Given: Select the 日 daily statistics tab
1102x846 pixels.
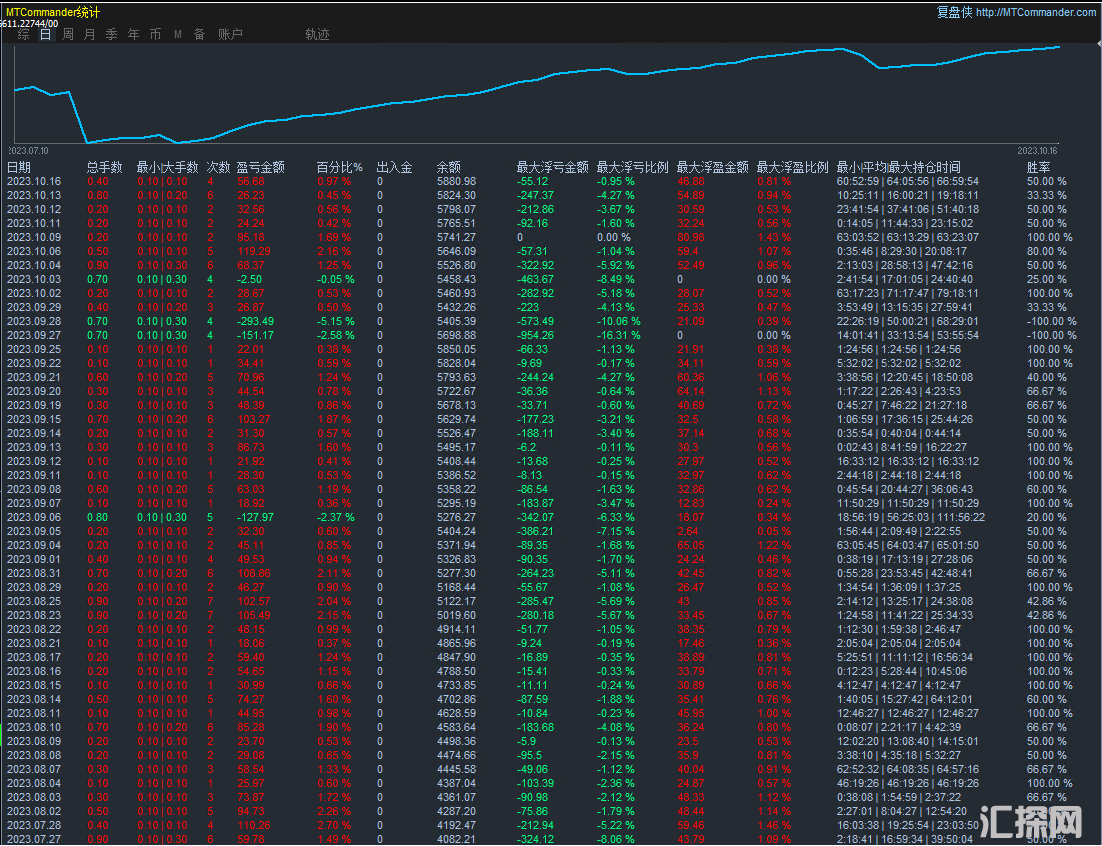Looking at the screenshot, I should tap(46, 34).
